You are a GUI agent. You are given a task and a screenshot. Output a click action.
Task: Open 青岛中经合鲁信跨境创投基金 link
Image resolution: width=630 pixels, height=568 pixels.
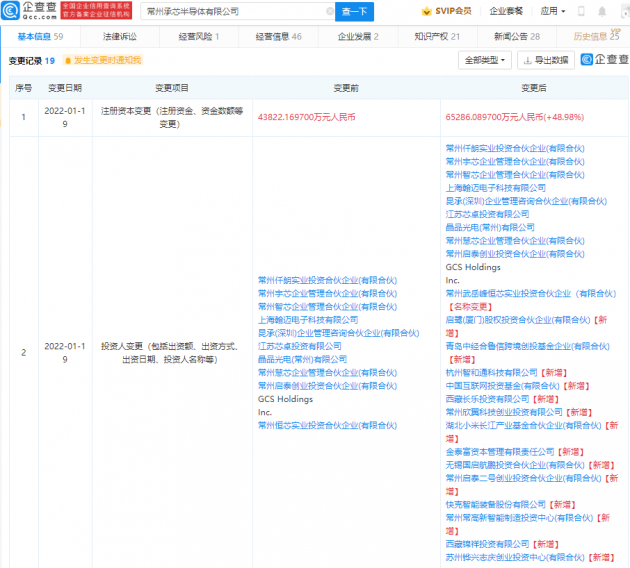click(528, 346)
